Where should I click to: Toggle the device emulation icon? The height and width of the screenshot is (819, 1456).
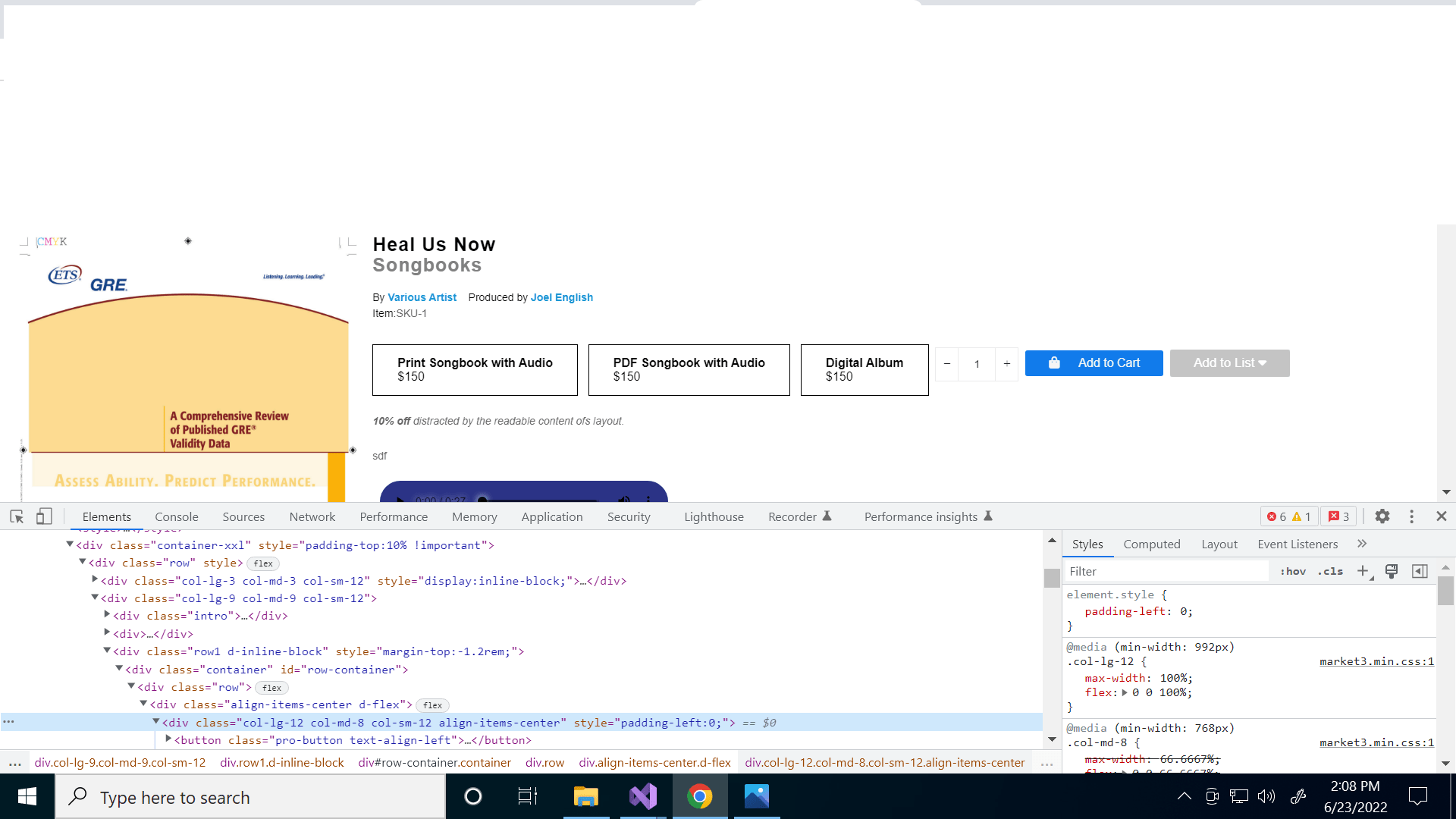click(x=44, y=516)
